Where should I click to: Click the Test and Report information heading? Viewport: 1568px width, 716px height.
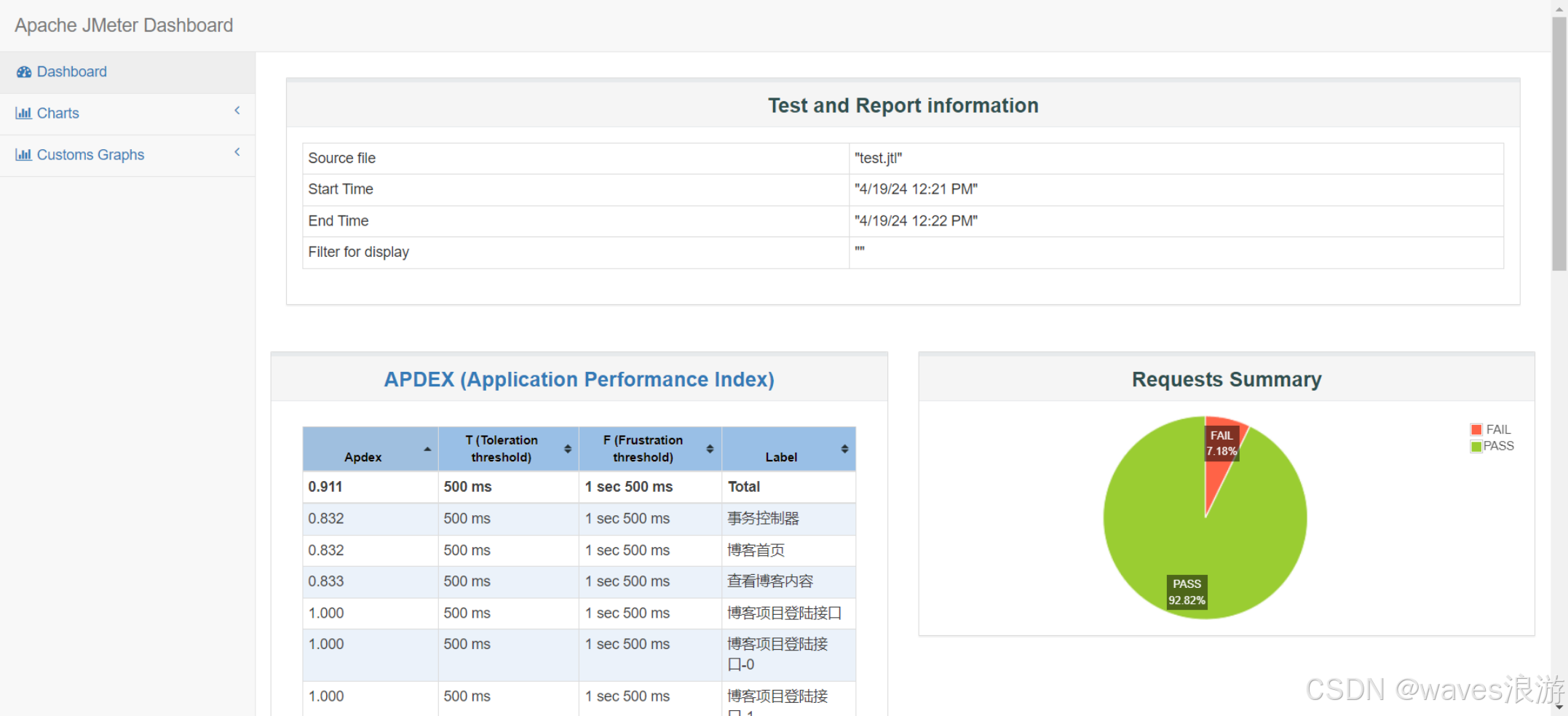903,106
